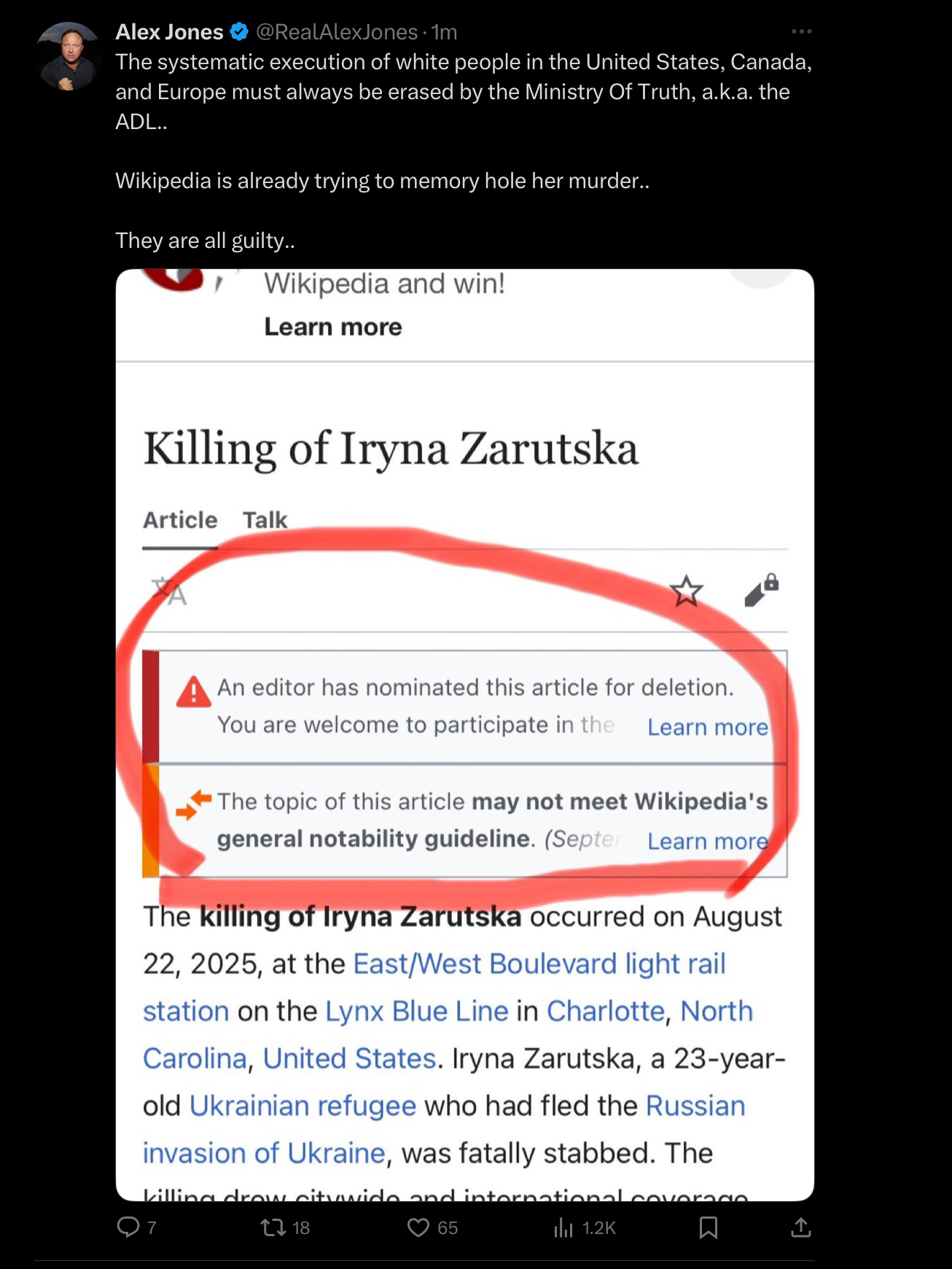Click the blue verified checkmark badge

[x=239, y=32]
